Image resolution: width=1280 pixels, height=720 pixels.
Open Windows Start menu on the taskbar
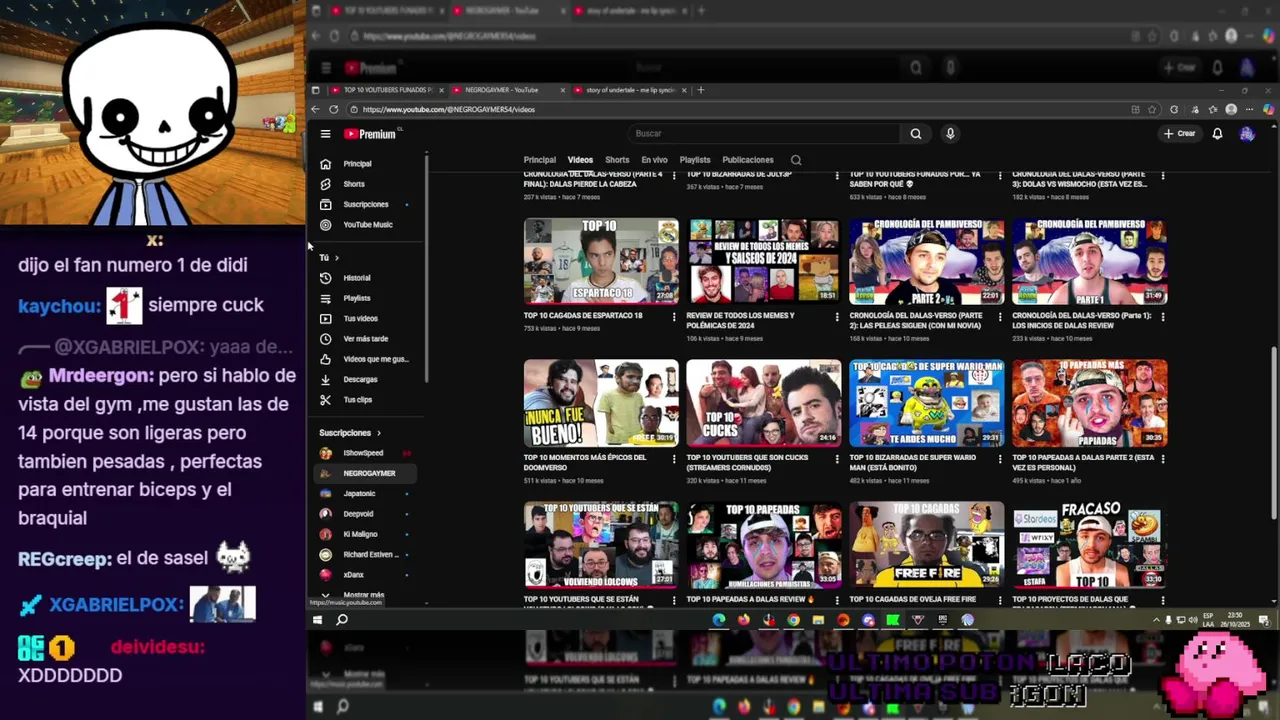point(317,620)
